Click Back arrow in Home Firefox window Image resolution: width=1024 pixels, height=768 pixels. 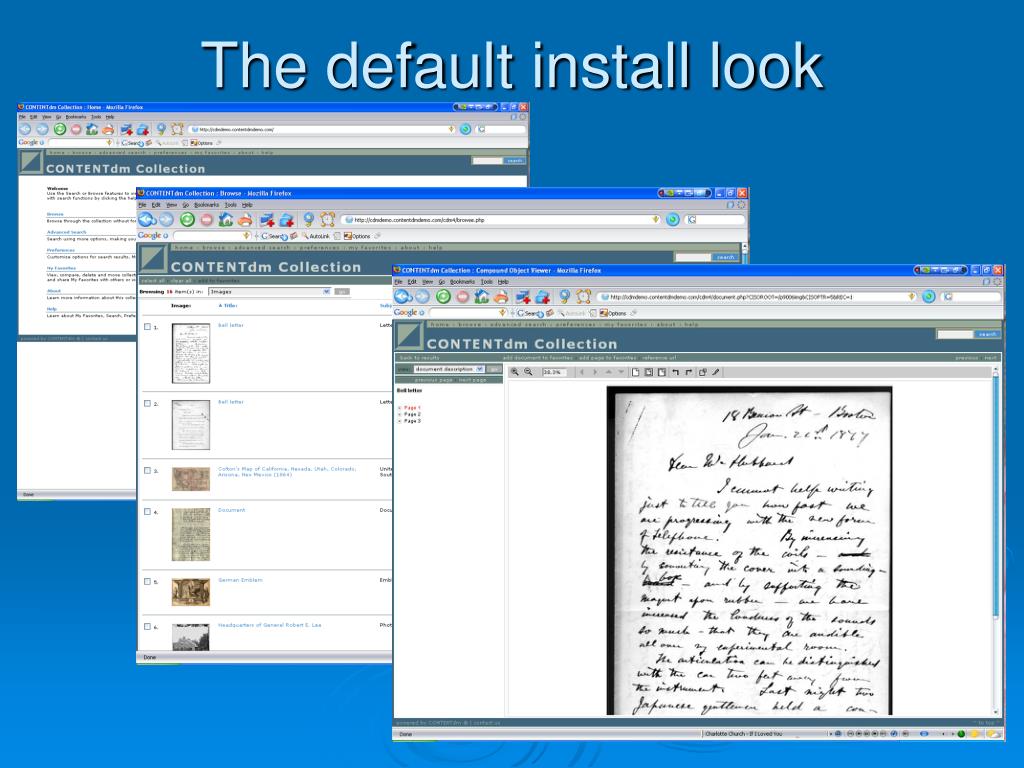click(x=25, y=129)
